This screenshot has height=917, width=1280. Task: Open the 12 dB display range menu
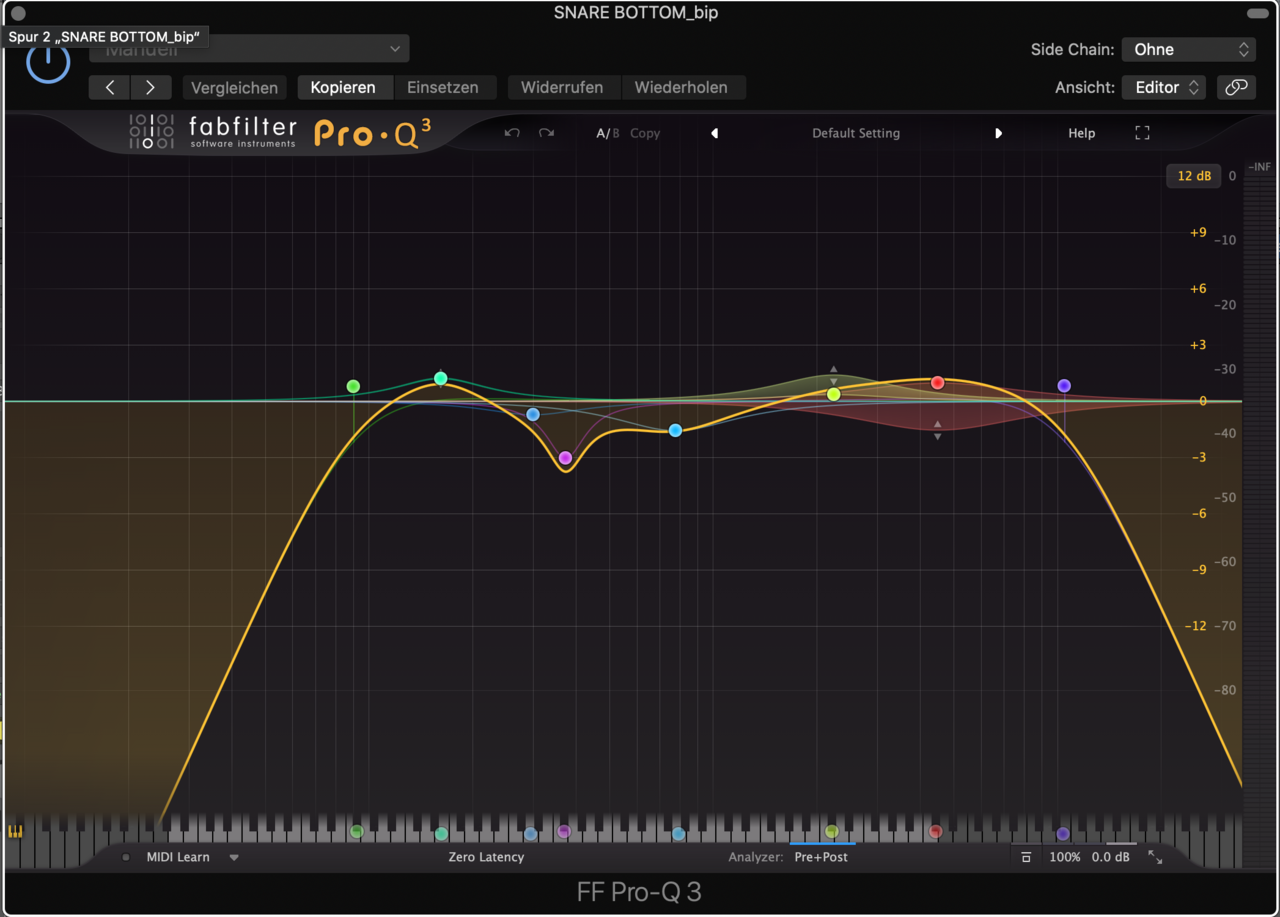point(1193,176)
